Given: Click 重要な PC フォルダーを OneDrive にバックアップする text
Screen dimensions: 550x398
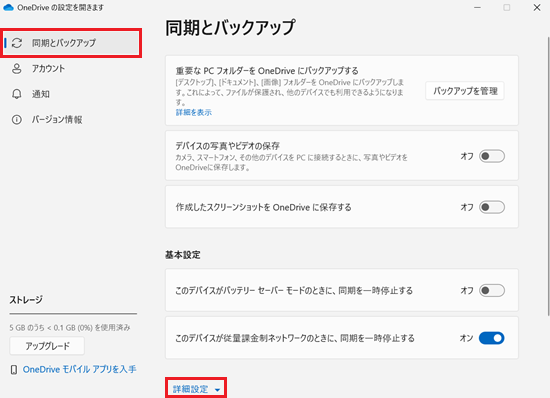Looking at the screenshot, I should (267, 71).
